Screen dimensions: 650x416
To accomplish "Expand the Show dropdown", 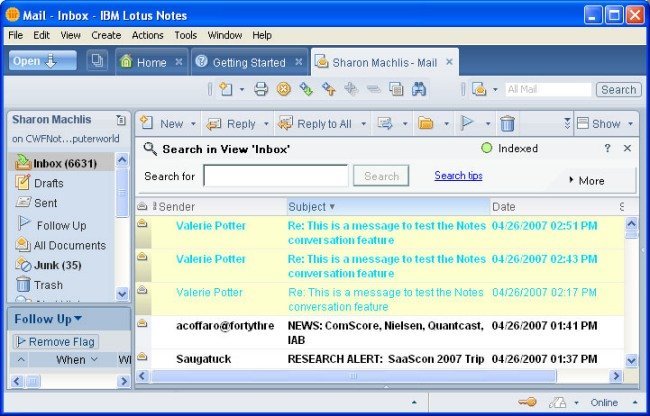I will (605, 124).
